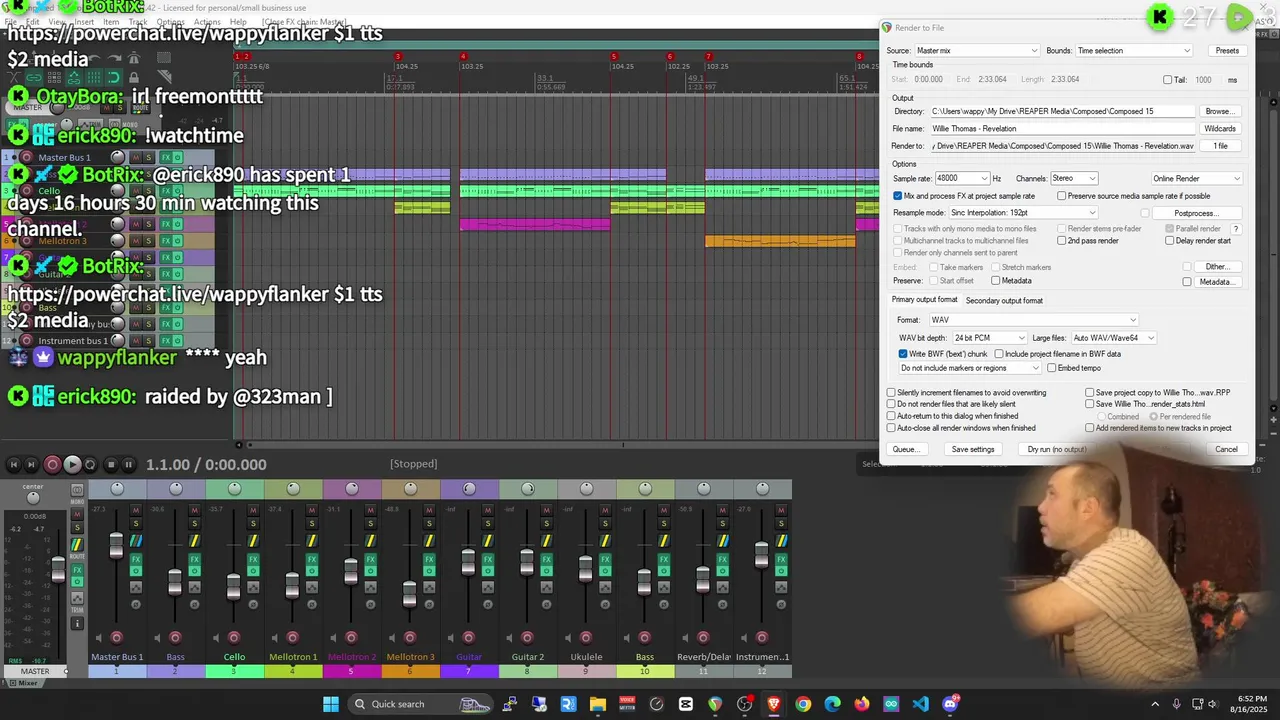Click the transport Record button

(x=53, y=464)
